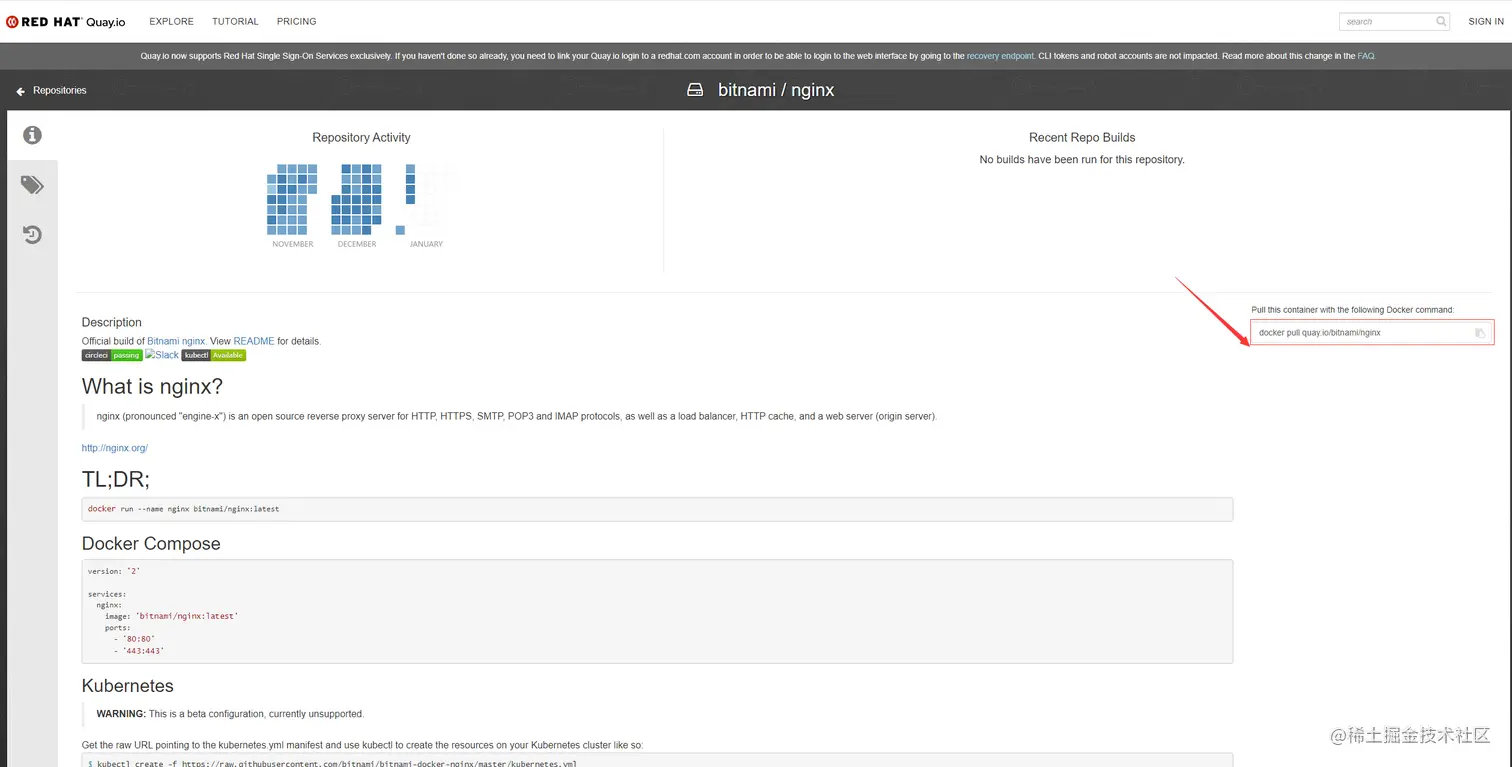Open the FAQ link in banner
Viewport: 1512px width, 767px height.
click(x=1366, y=56)
